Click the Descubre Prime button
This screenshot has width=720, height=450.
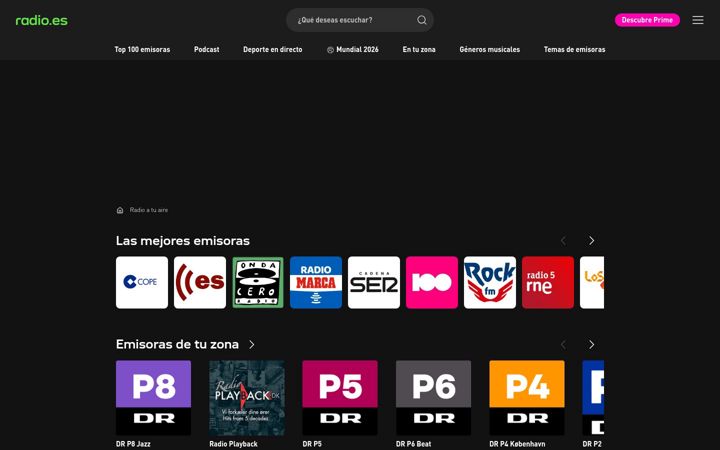click(x=647, y=20)
